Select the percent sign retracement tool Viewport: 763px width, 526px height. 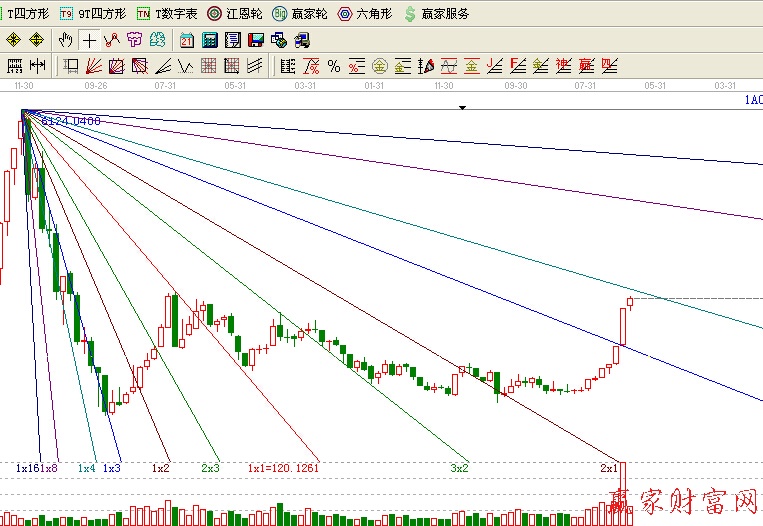[x=334, y=66]
